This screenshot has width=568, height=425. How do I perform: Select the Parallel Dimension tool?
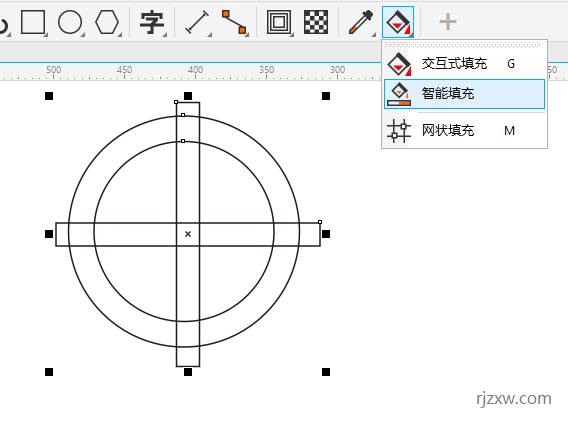pos(197,22)
